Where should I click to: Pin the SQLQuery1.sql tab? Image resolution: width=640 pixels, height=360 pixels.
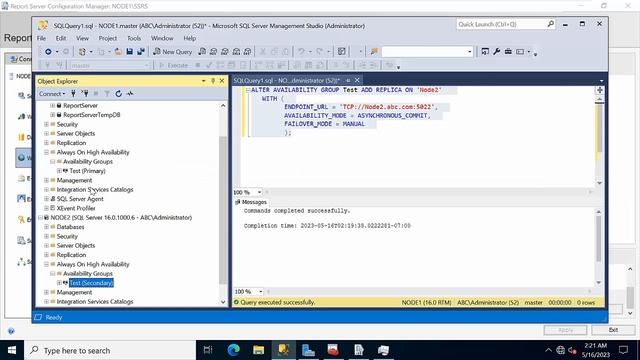(348, 80)
